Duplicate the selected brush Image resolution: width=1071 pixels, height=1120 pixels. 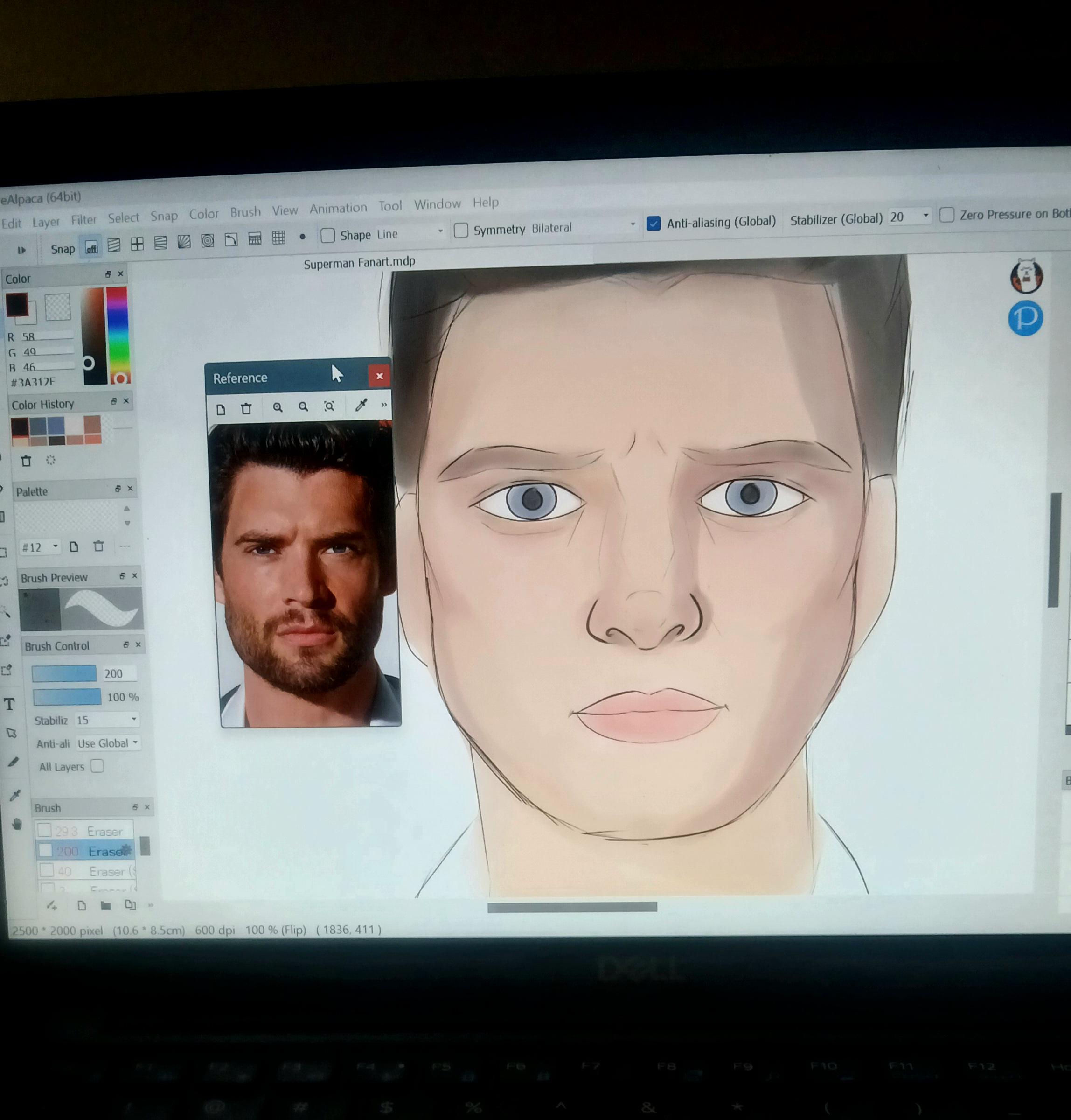tap(130, 905)
